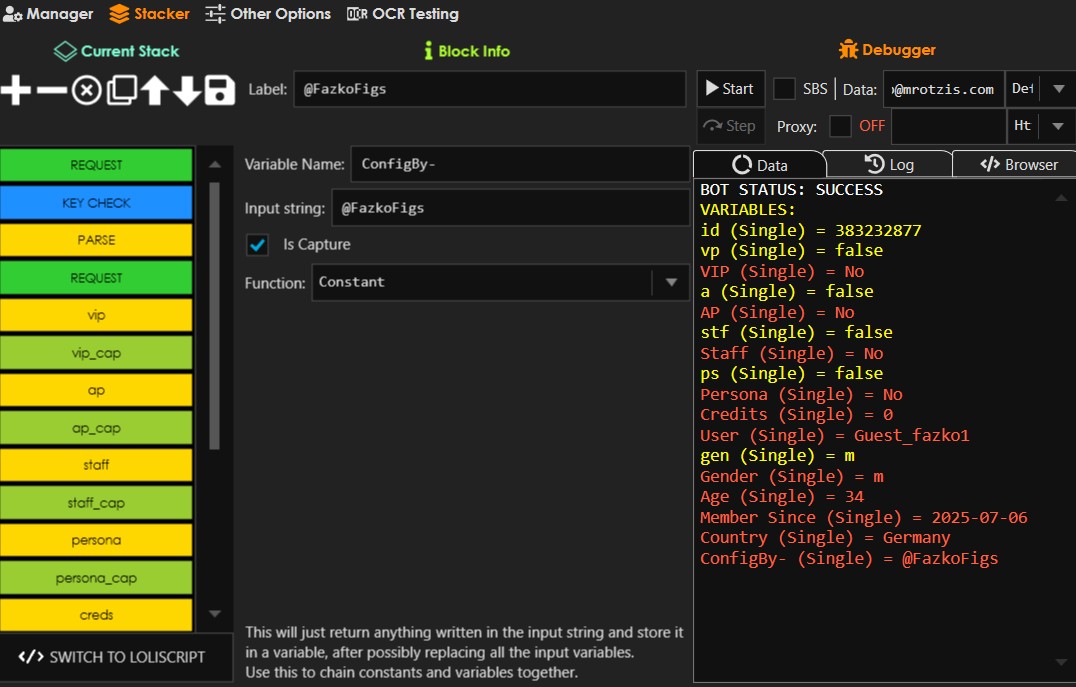Toggle the Is Capture checkbox

tap(258, 244)
